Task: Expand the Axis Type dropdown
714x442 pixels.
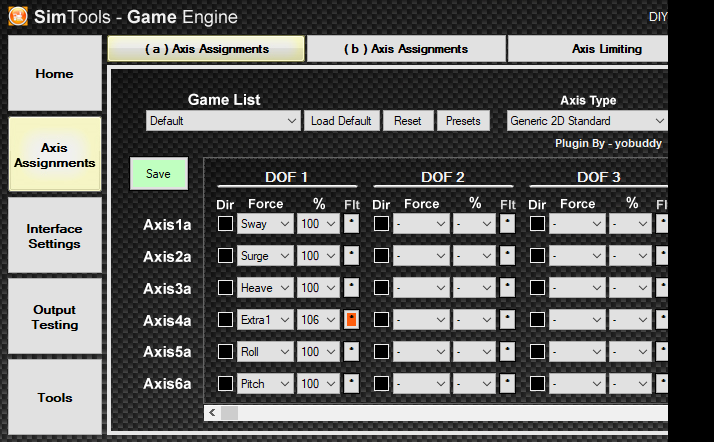Action: point(587,121)
